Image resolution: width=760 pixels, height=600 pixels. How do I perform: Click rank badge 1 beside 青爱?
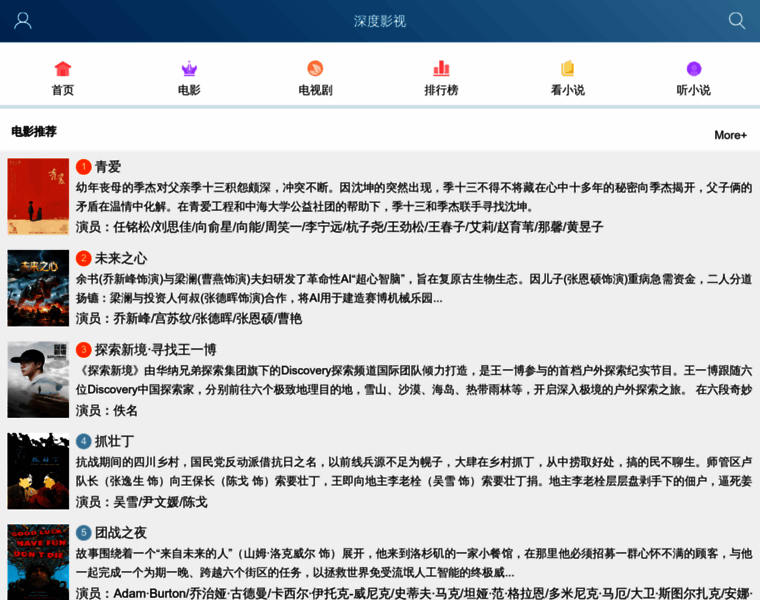84,167
